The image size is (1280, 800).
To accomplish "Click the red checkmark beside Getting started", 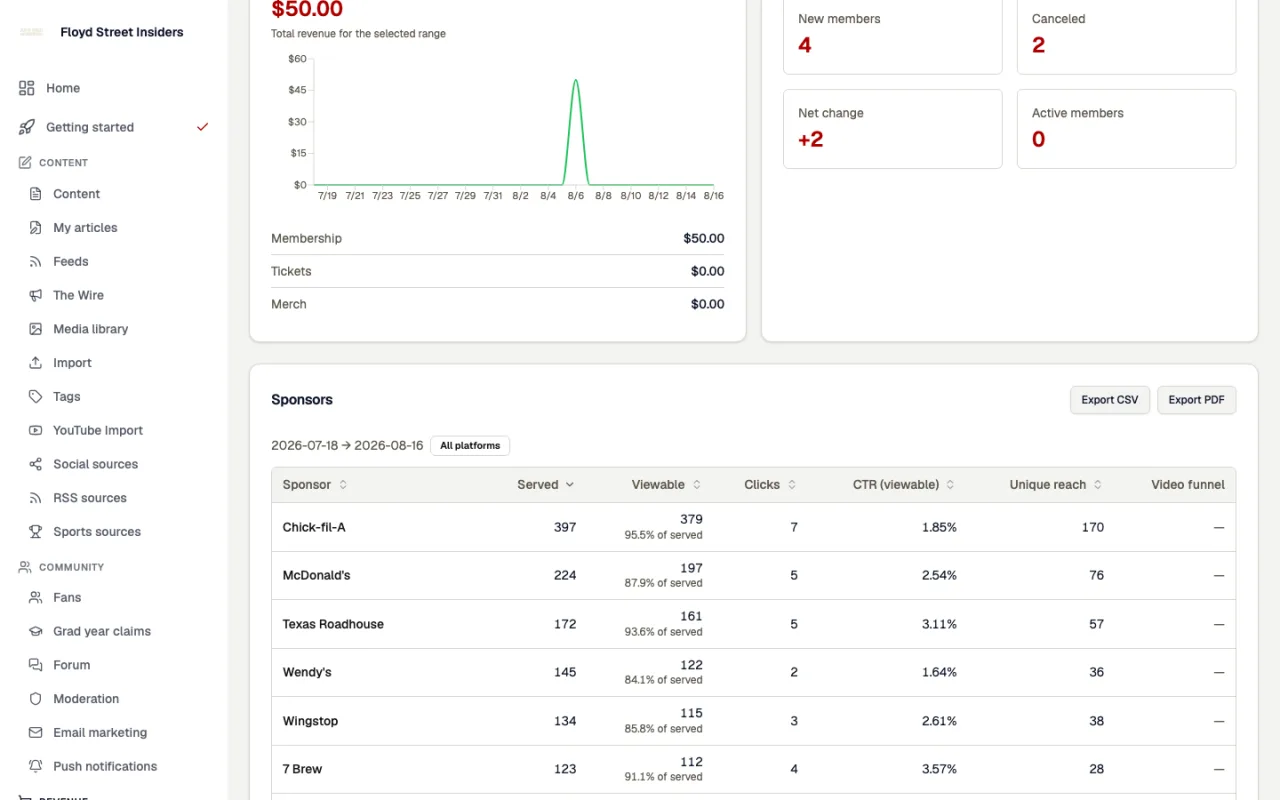I will point(203,127).
